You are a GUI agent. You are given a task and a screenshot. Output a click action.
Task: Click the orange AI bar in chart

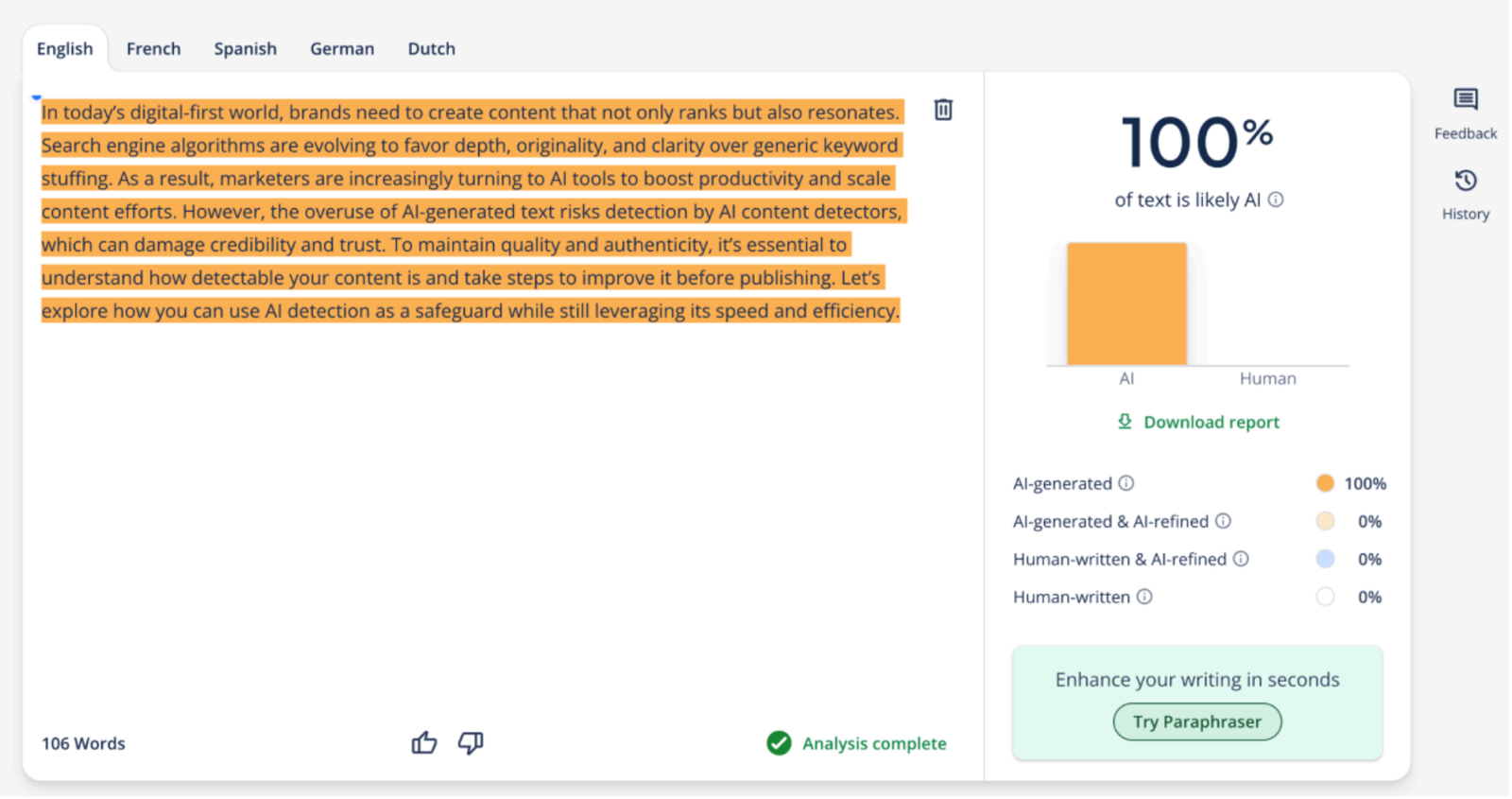[x=1126, y=304]
